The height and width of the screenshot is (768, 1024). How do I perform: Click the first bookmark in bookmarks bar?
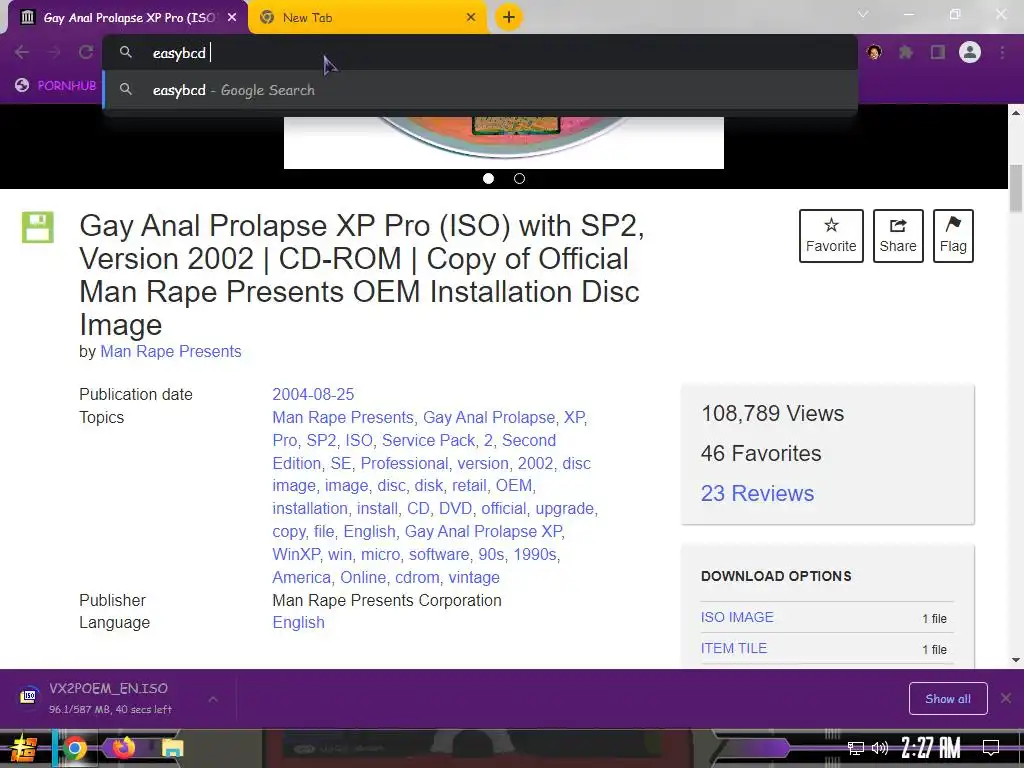coord(56,86)
